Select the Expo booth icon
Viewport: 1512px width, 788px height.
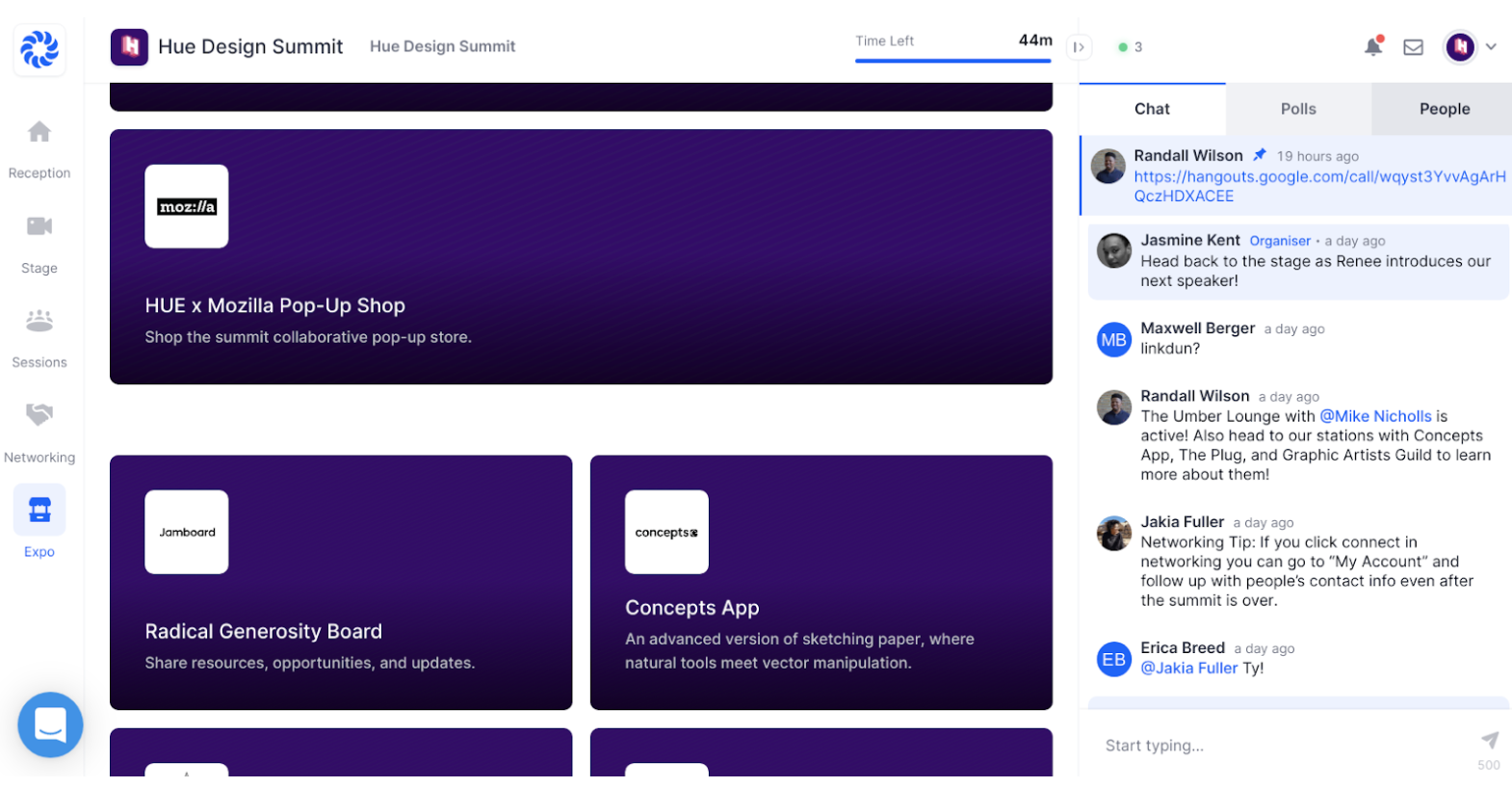point(39,510)
